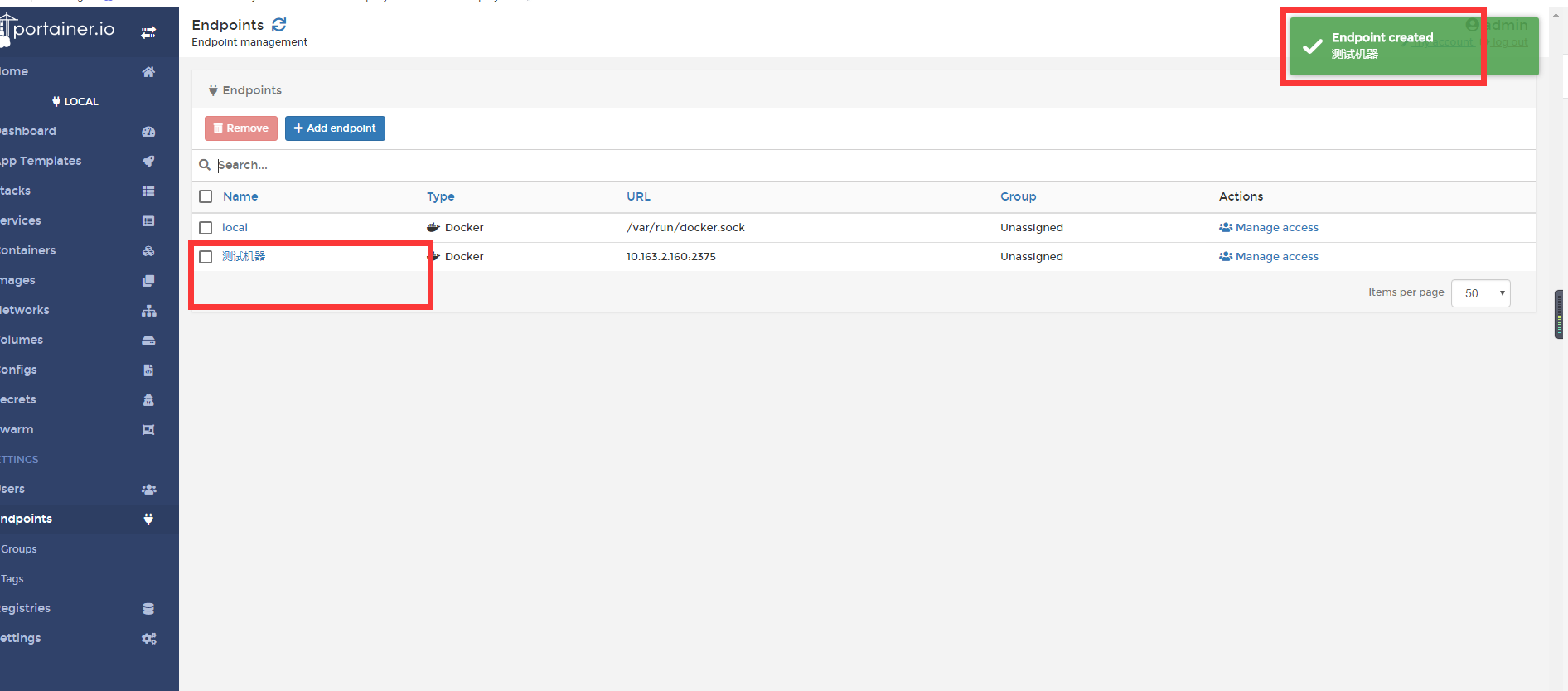Click the Endpoints plug icon in sidebar

click(148, 519)
